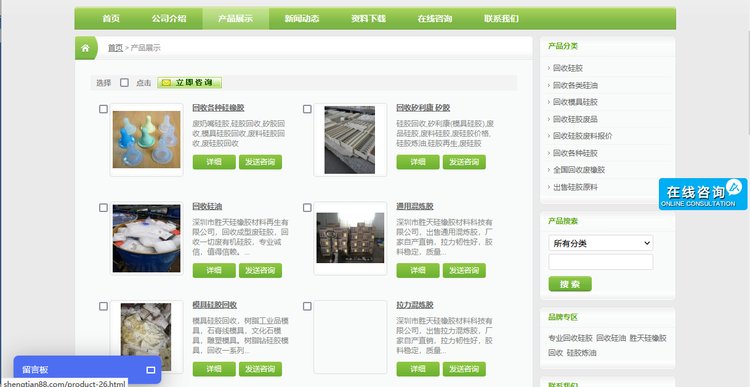750x387 pixels.
Task: Open the blue barrel silicone oil thumbnail
Action: 146,238
